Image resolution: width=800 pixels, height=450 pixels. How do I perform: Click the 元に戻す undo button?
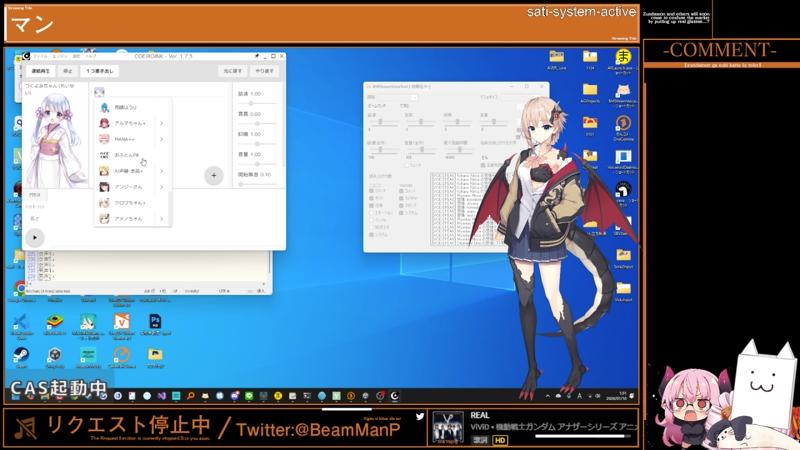tap(233, 71)
